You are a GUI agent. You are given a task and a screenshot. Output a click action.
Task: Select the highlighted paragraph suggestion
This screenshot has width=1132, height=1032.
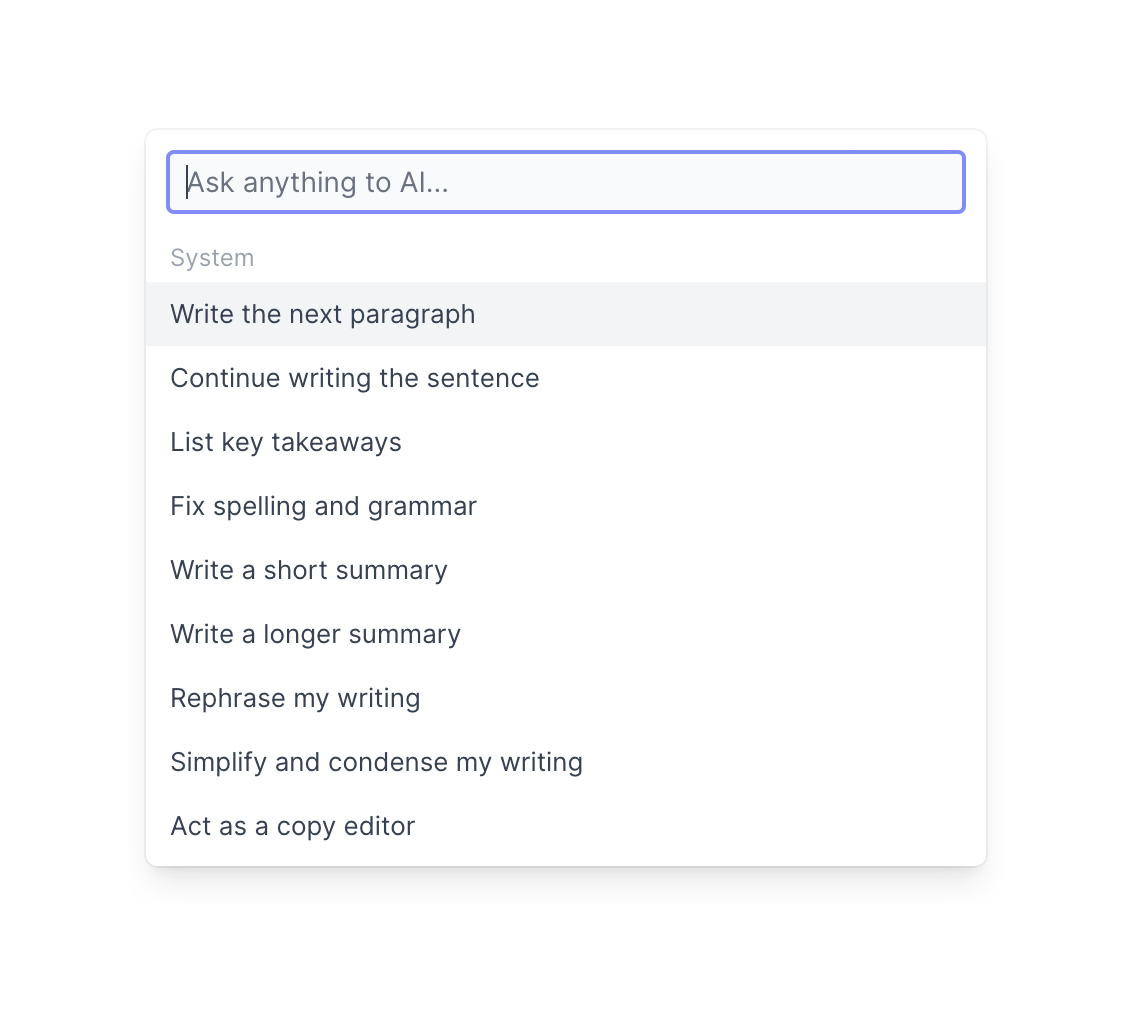pyautogui.click(x=323, y=314)
